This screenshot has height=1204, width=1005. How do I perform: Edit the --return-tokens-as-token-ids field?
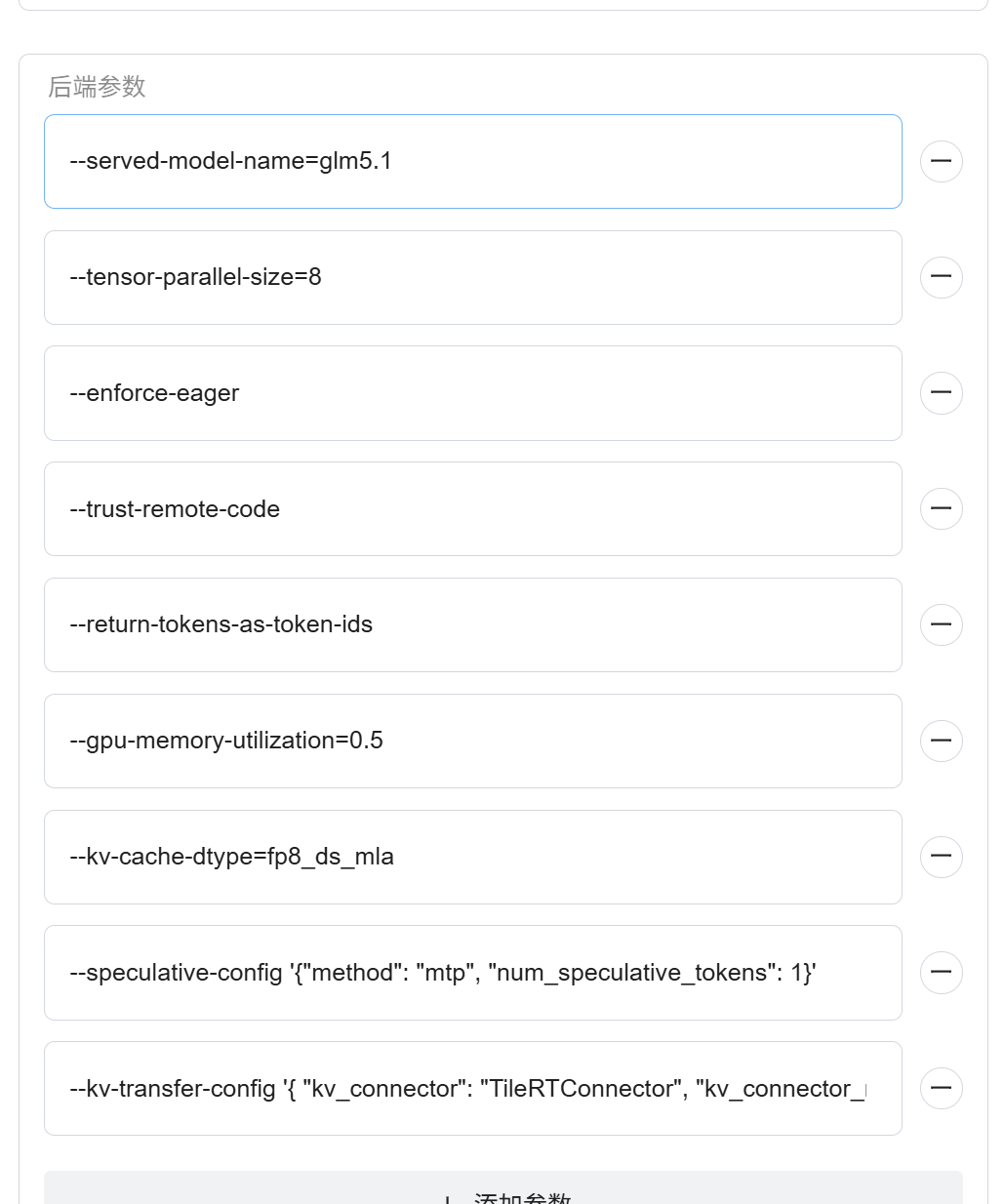[473, 624]
